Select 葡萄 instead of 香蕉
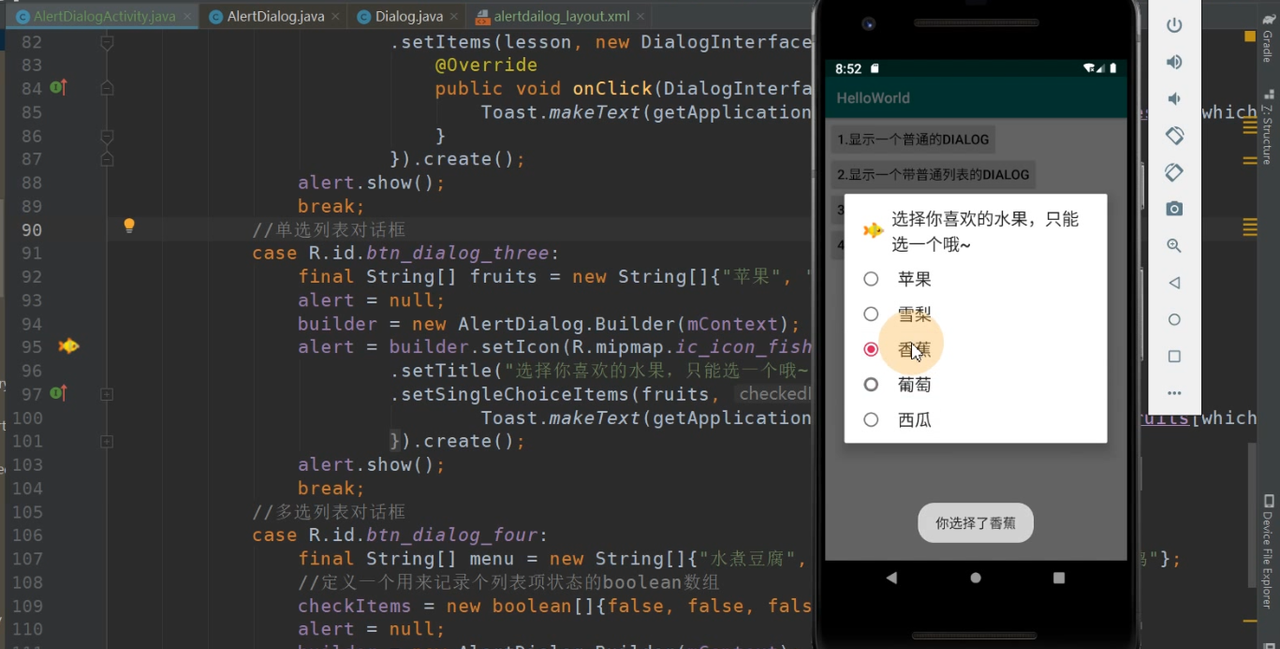The image size is (1280, 649). 871,384
